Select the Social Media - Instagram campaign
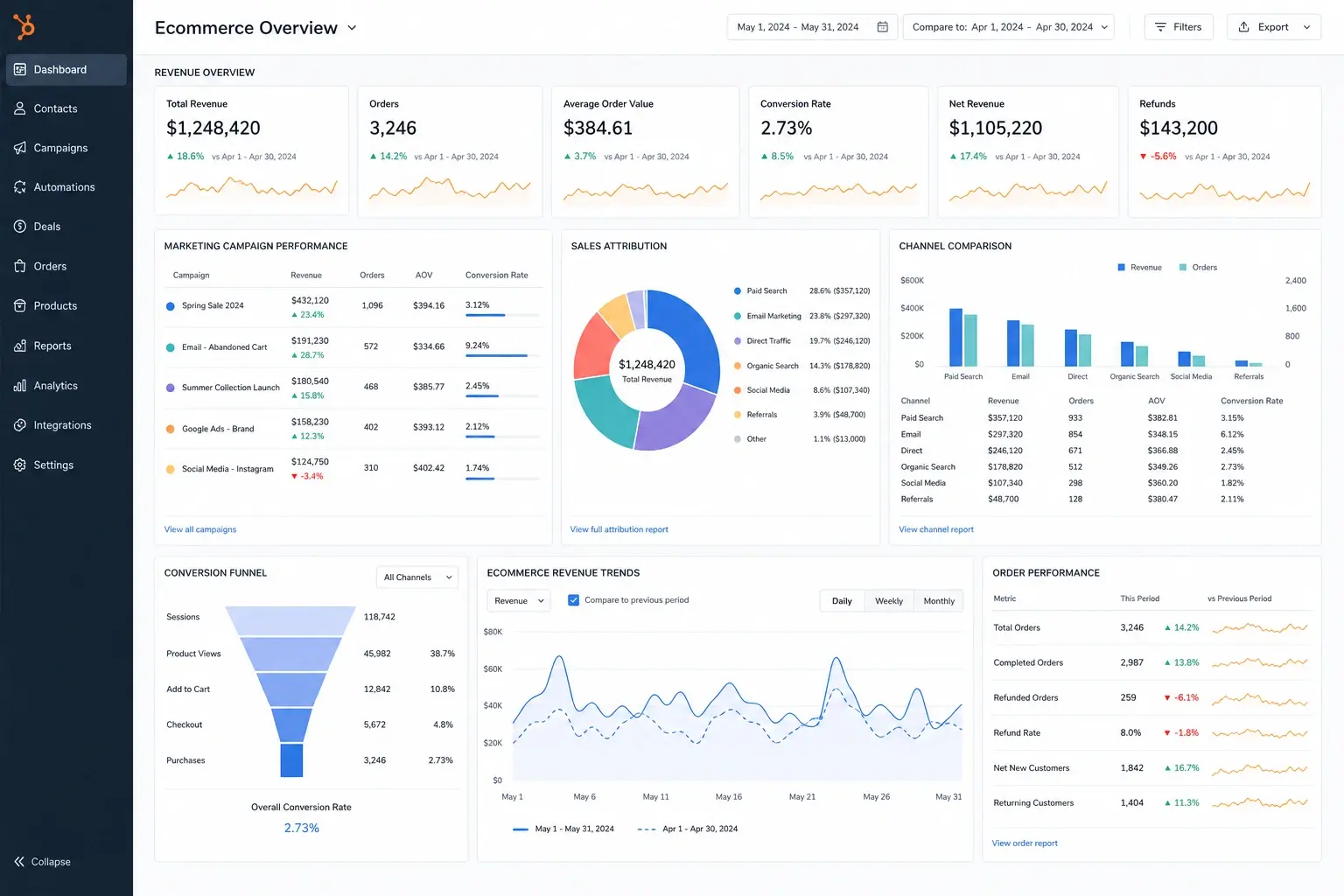Viewport: 1344px width, 896px height. 353,469
